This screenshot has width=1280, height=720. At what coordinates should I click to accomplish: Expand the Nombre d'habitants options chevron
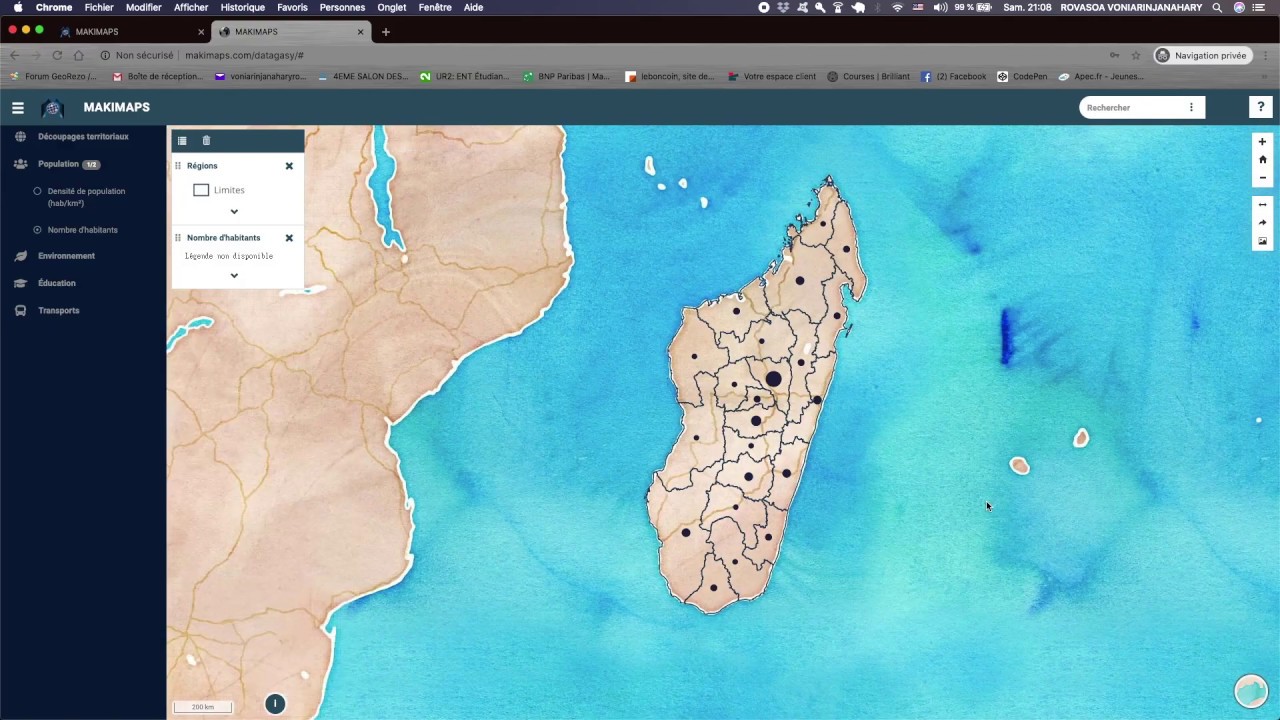pyautogui.click(x=234, y=276)
